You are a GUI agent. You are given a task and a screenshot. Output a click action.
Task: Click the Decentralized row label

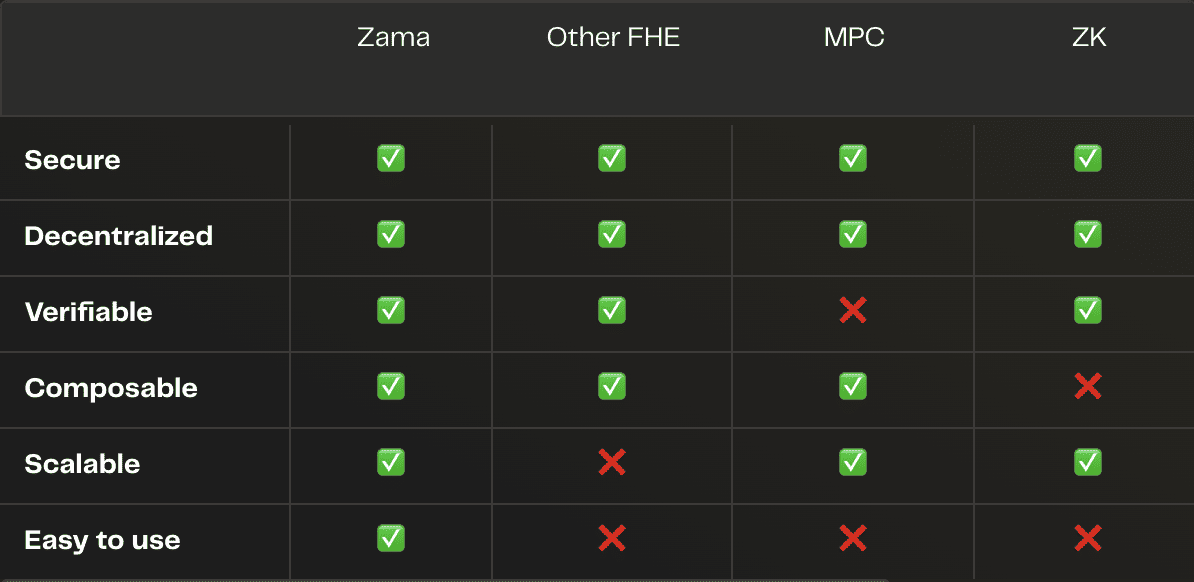[x=119, y=236]
